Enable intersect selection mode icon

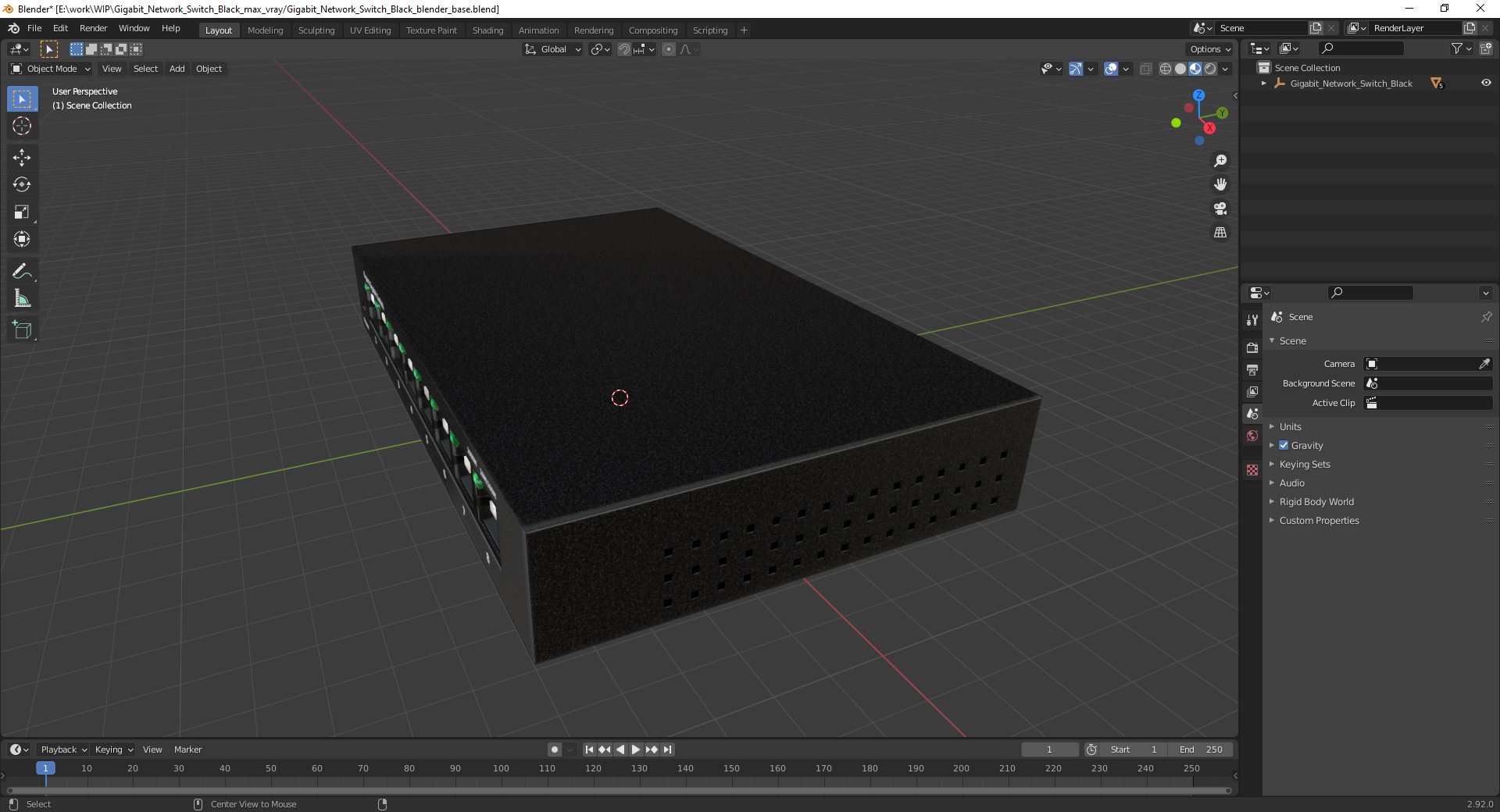136,49
